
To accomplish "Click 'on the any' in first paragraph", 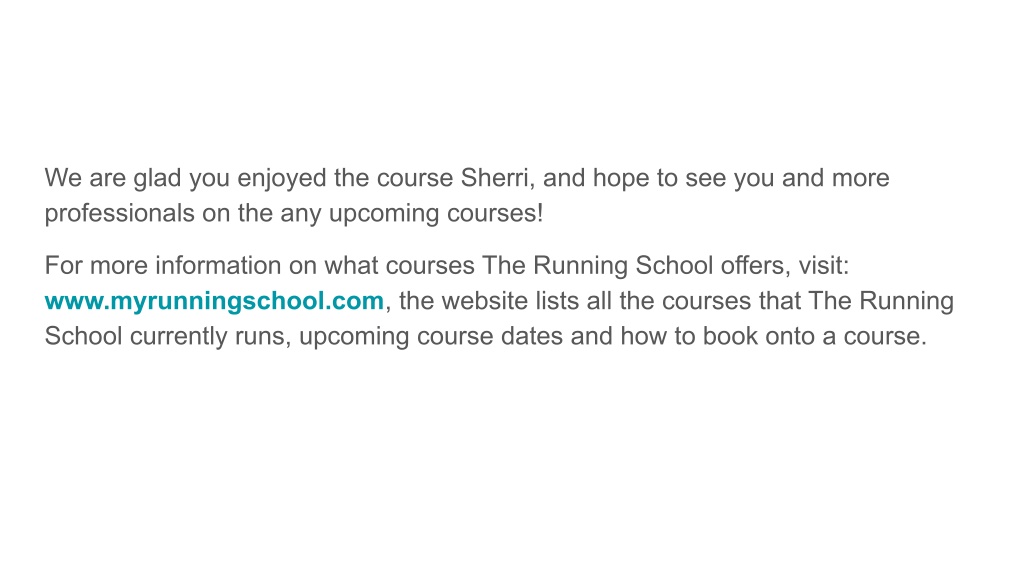I will 261,214.
